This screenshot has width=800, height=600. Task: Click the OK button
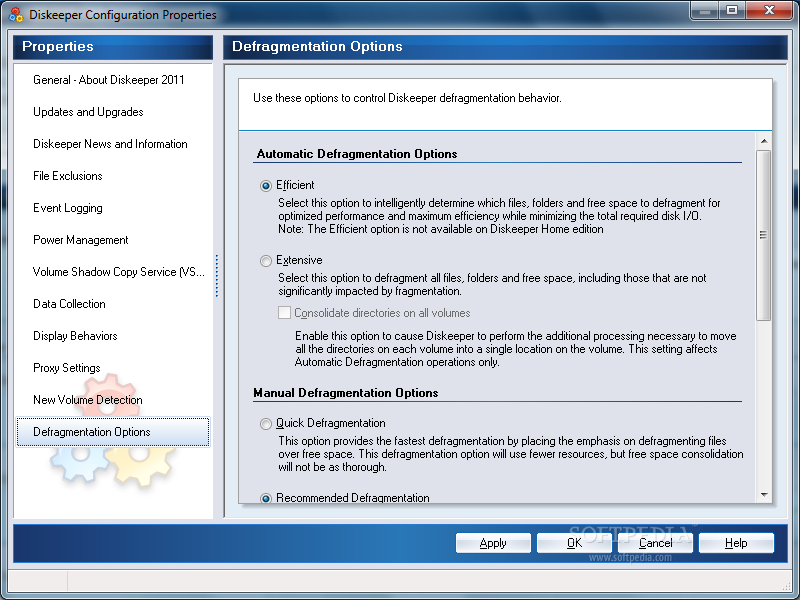[x=574, y=543]
